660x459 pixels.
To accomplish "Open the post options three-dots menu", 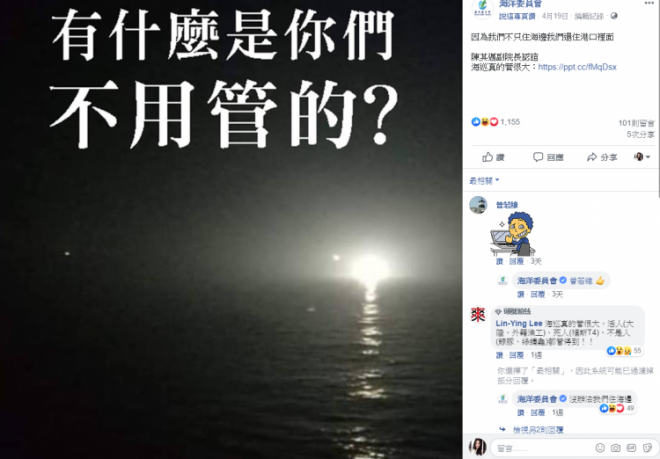I will pyautogui.click(x=650, y=3).
